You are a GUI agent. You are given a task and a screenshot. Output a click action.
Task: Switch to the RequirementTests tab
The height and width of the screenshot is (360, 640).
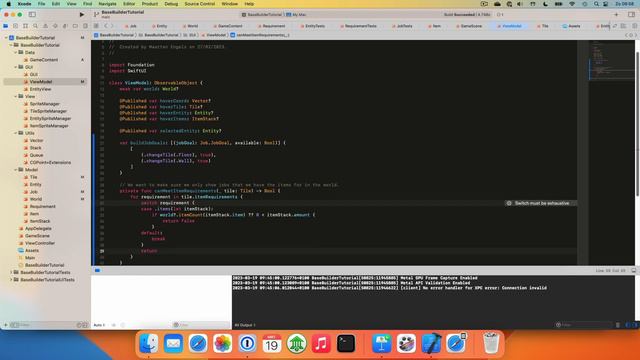(x=358, y=26)
